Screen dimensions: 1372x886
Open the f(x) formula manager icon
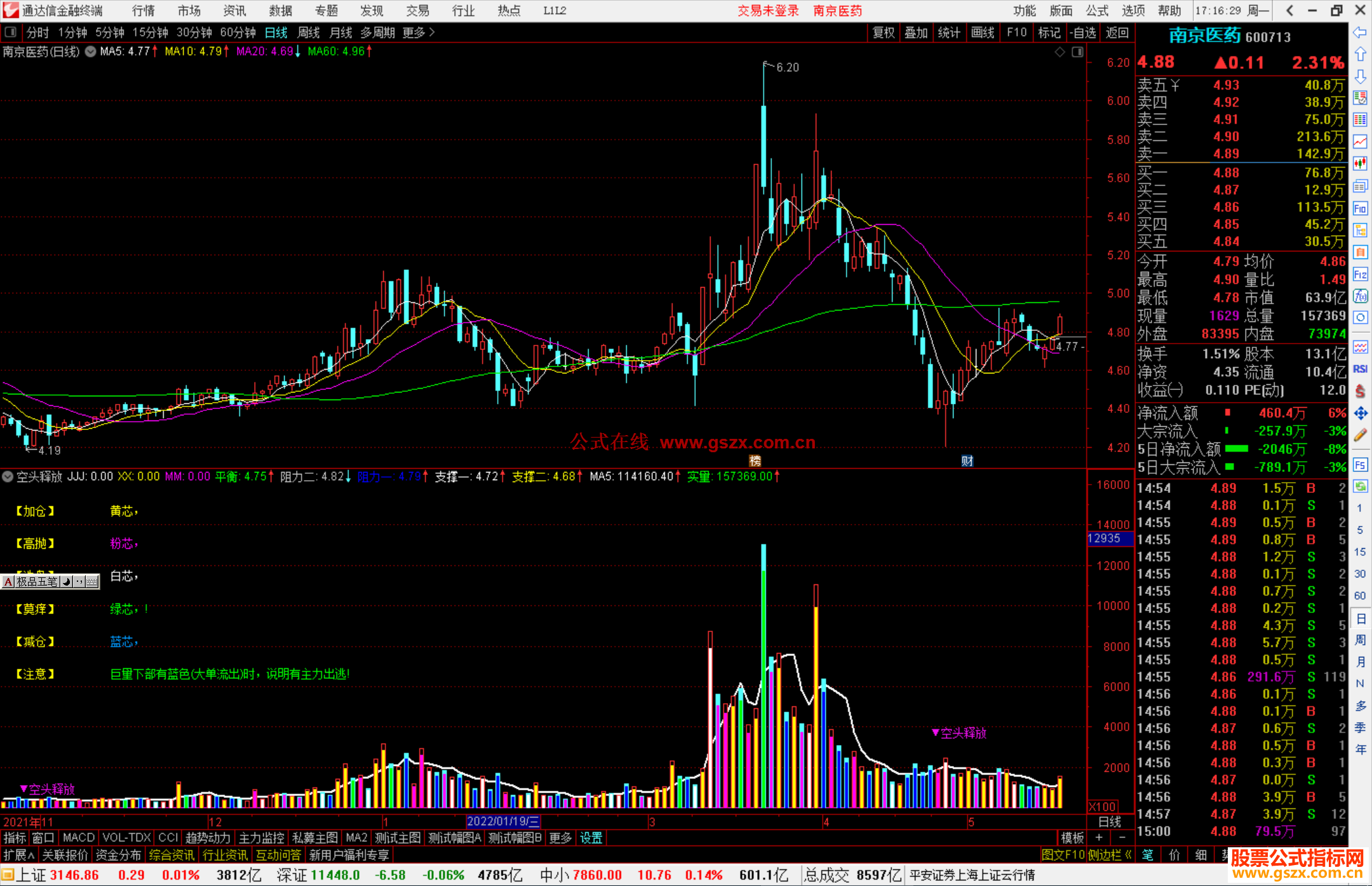coord(1360,296)
